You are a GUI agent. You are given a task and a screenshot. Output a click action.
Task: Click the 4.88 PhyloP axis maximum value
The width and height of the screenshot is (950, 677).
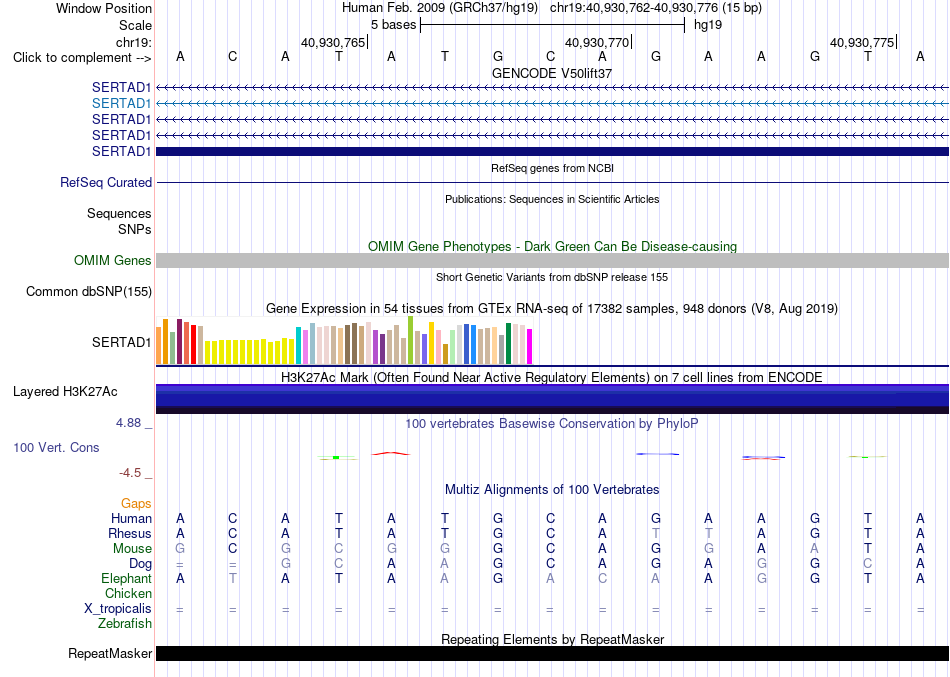point(128,422)
